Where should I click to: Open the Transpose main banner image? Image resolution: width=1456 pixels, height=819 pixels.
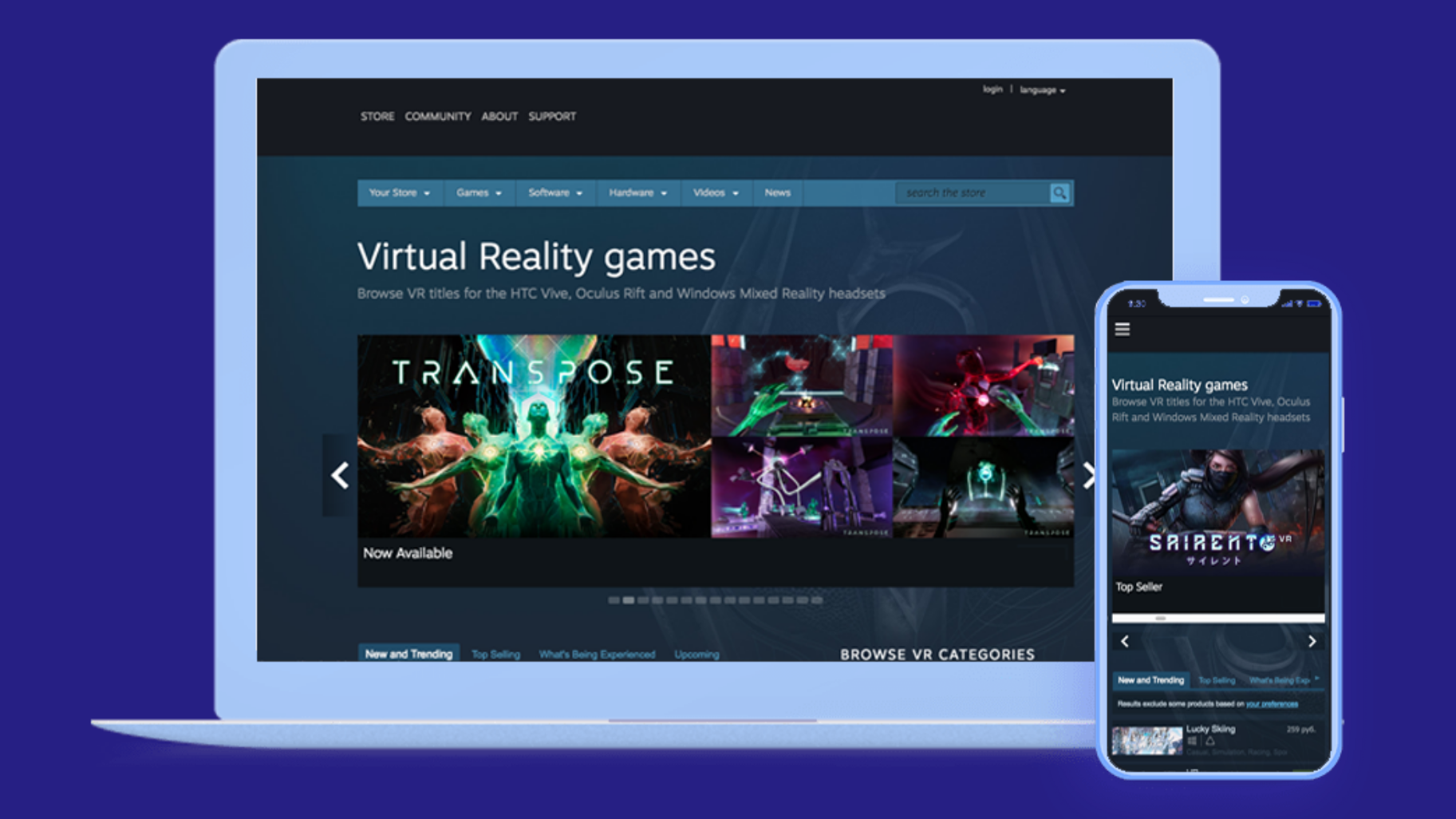534,436
